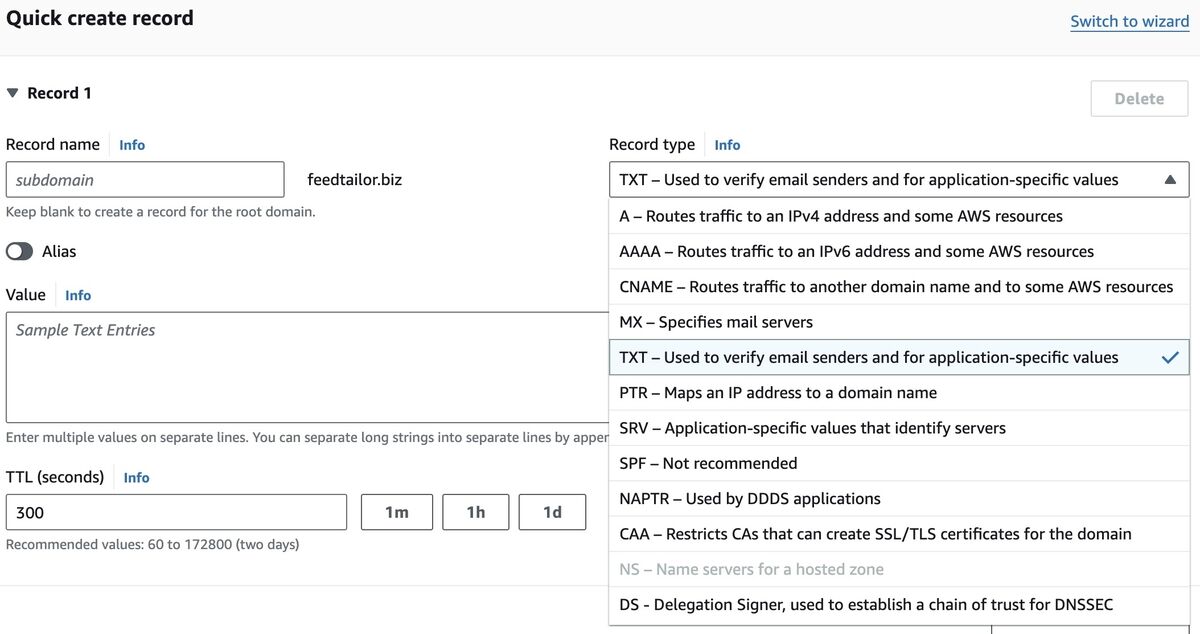The width and height of the screenshot is (1200, 634).
Task: Open Info link beside Value
Action: [x=78, y=296]
